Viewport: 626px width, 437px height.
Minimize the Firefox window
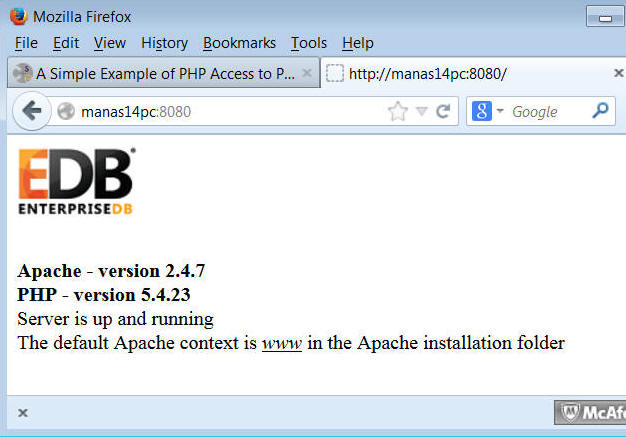605,17
